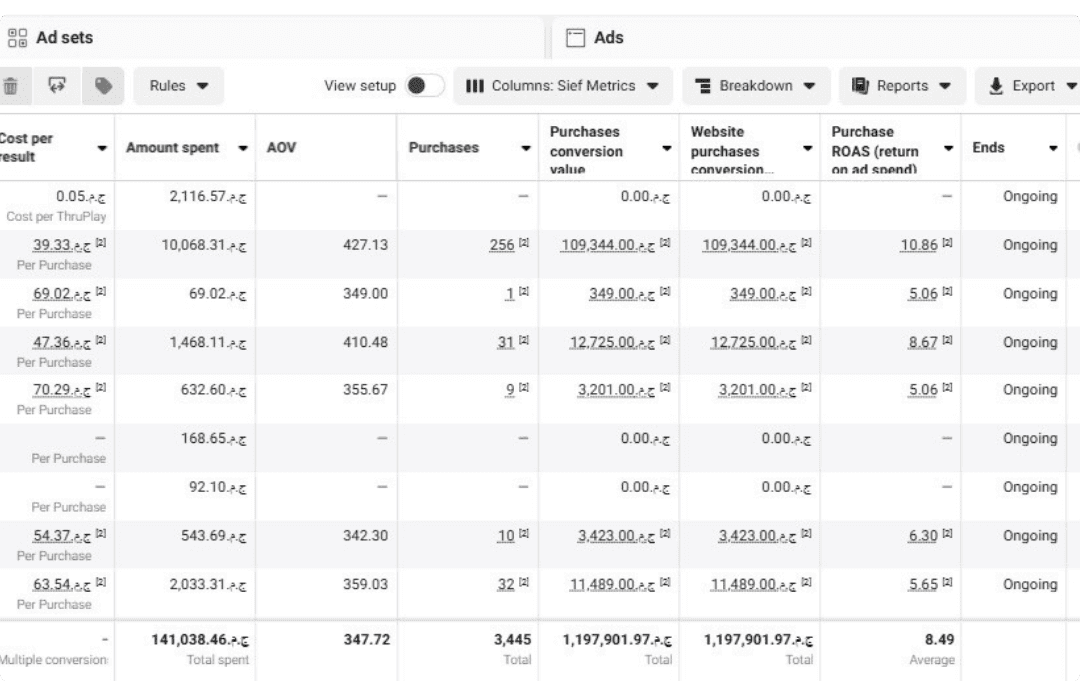Viewport: 1080px width, 695px height.
Task: Click the 39.33 cost per purchase link
Action: click(x=61, y=245)
